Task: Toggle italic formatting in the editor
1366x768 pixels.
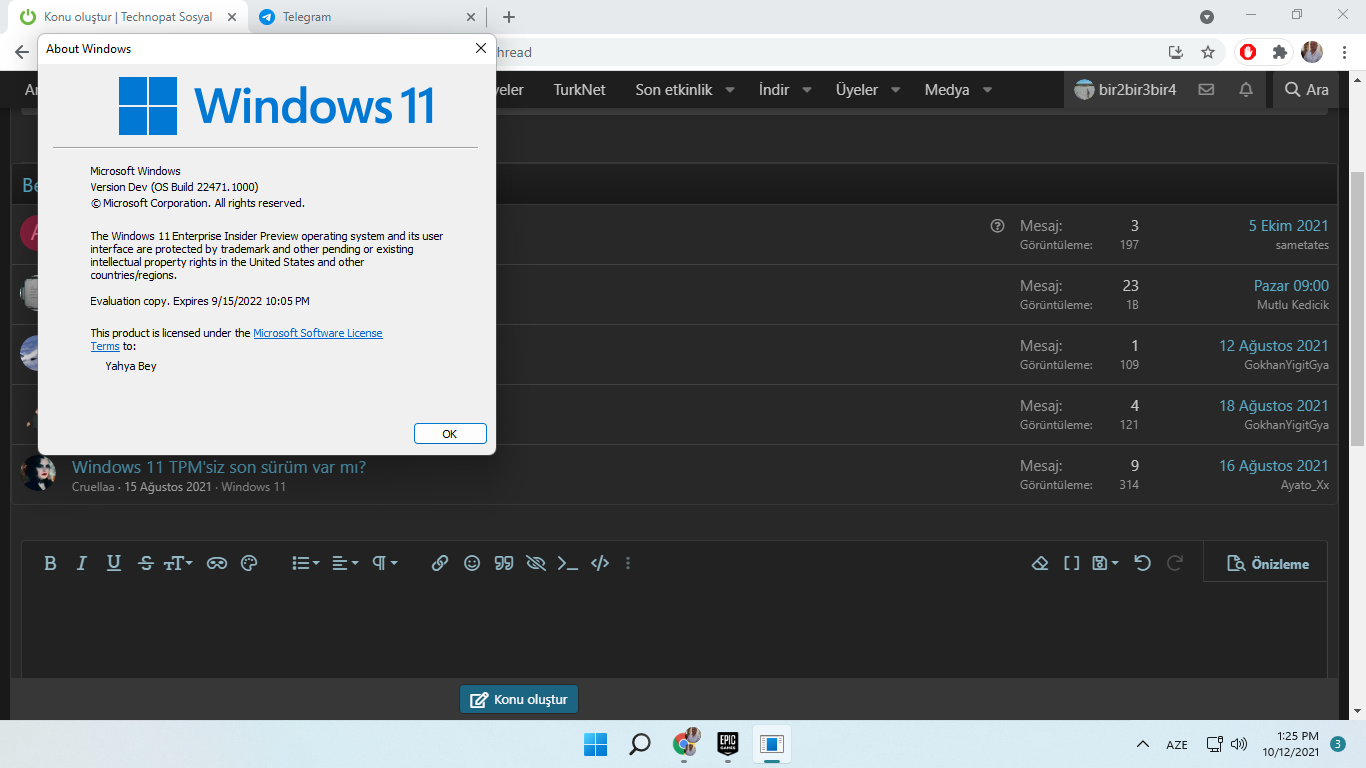Action: [x=82, y=563]
